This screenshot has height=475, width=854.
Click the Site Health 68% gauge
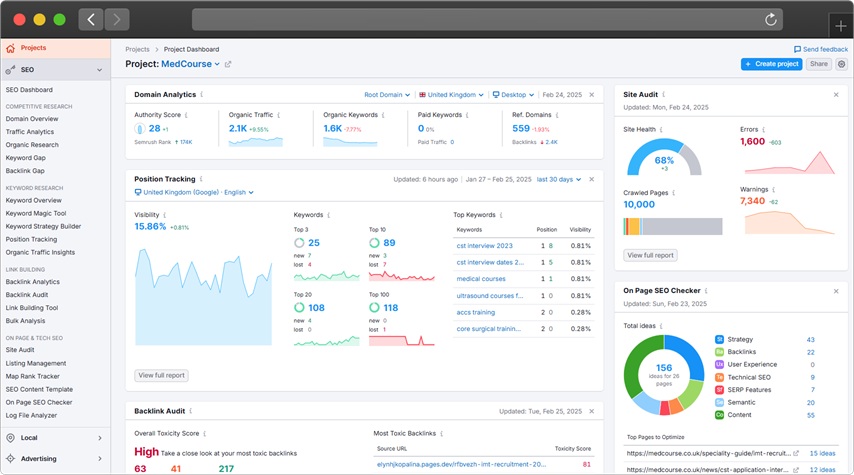(x=664, y=158)
